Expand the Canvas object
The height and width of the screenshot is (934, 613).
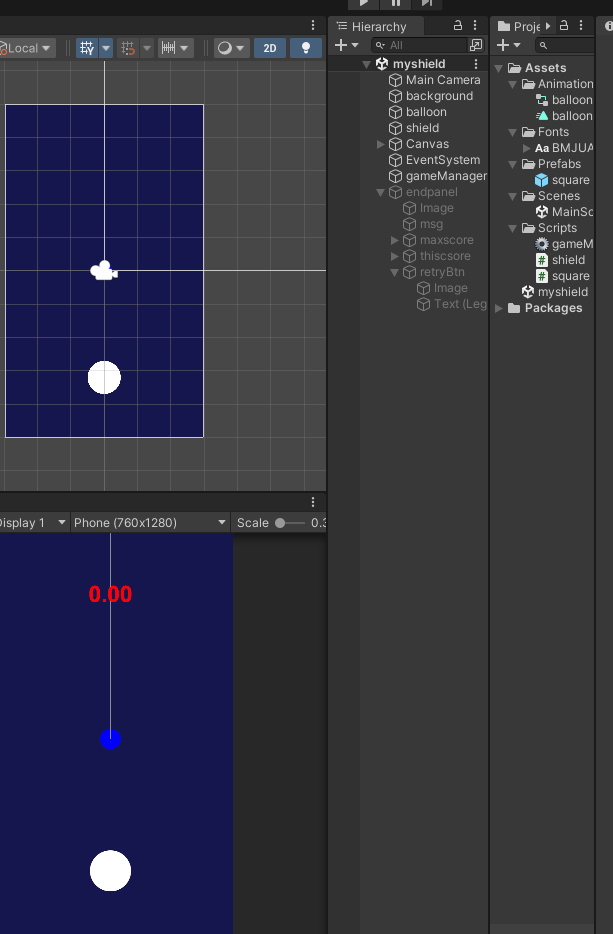coord(381,144)
